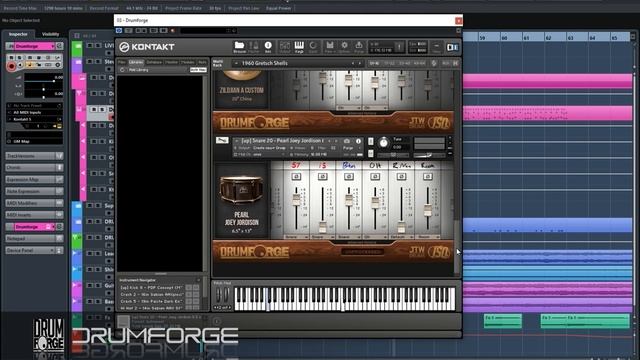Click the pitch wheel left of keyboard
The width and height of the screenshot is (640, 360).
[x=218, y=294]
